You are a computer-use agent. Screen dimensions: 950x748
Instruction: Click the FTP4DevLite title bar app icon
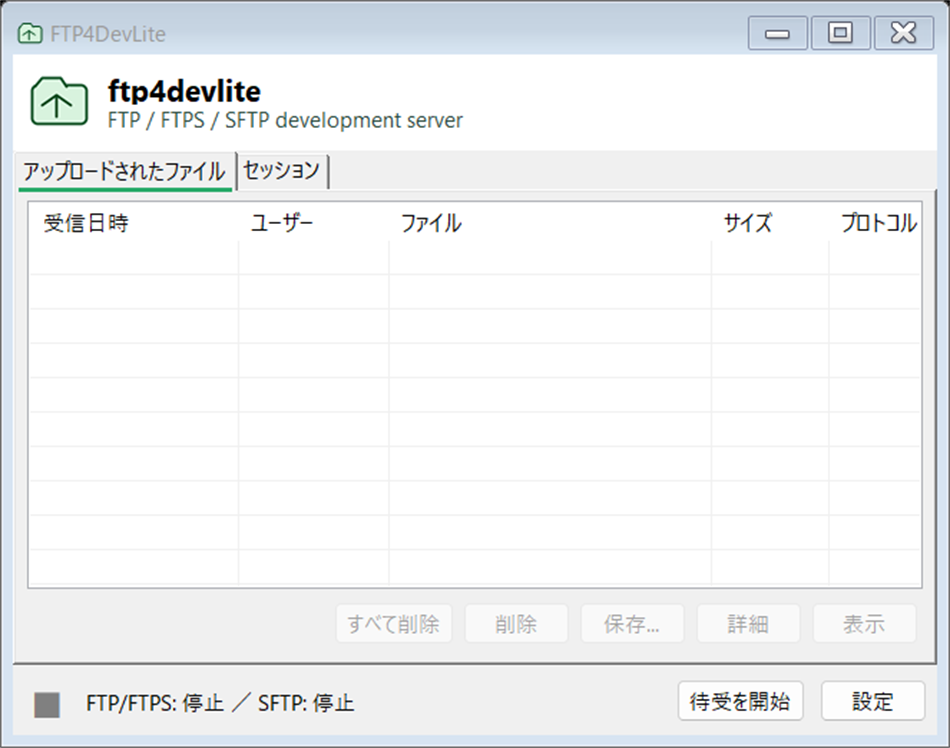click(30, 33)
